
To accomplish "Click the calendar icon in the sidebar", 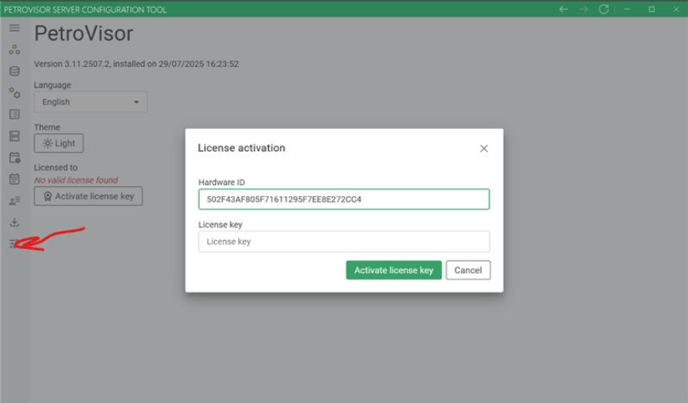I will [14, 179].
